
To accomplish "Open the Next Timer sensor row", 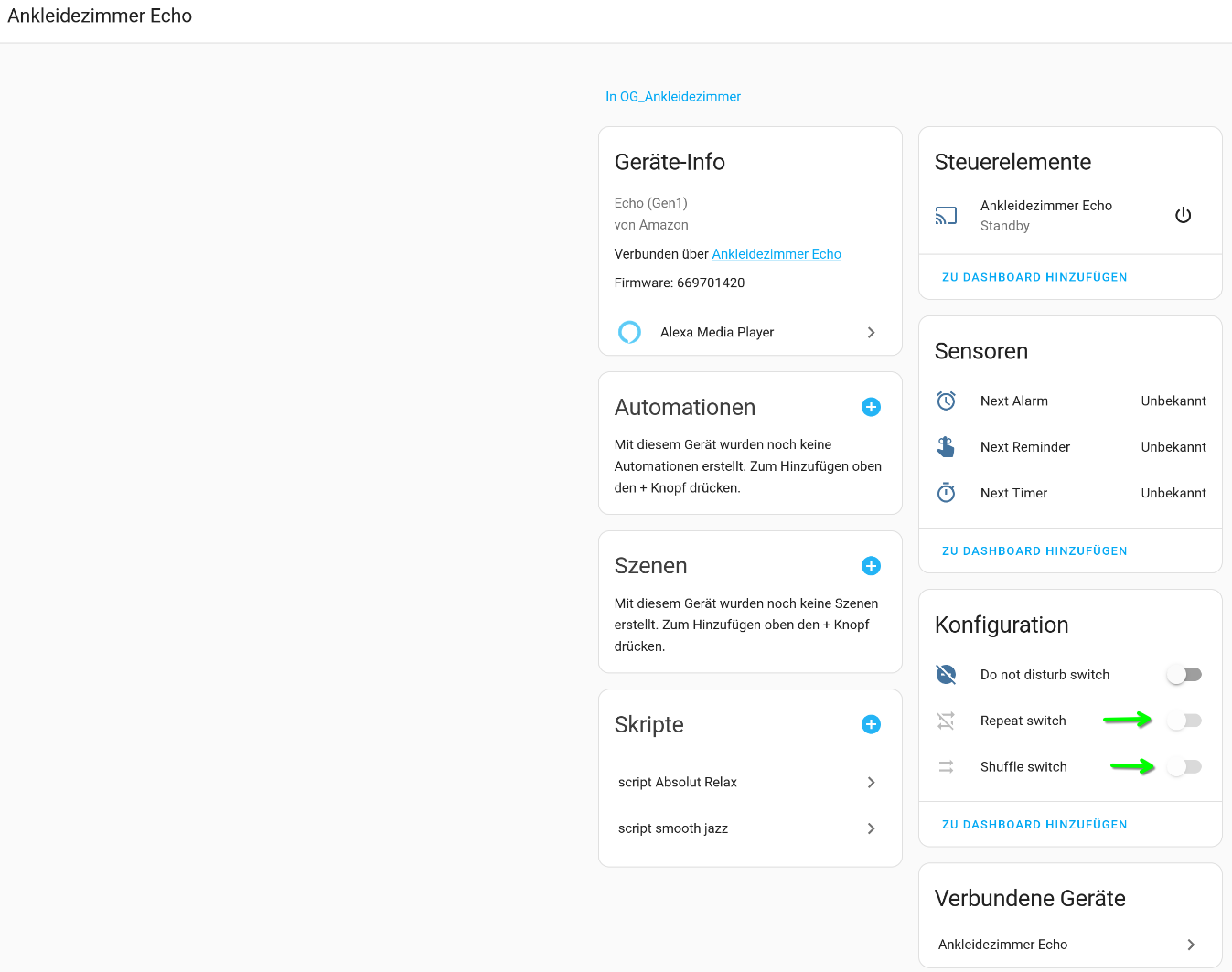I will (1070, 493).
